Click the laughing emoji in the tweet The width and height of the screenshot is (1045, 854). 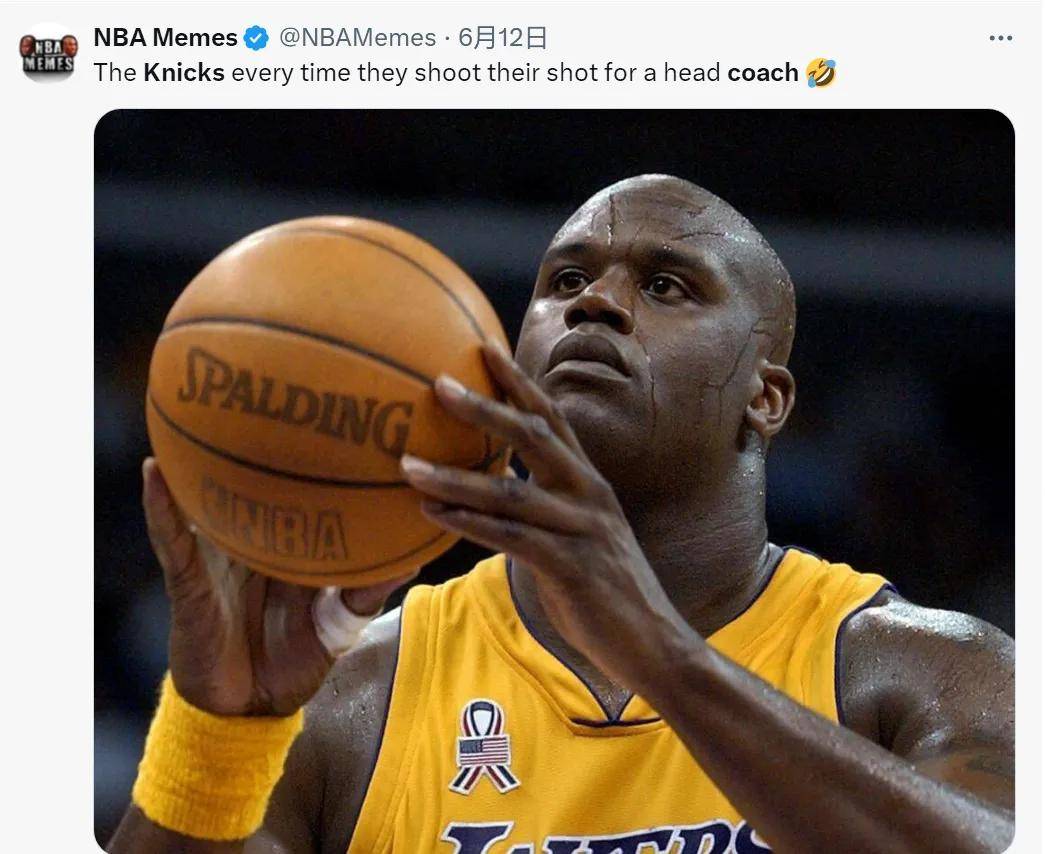pos(820,73)
